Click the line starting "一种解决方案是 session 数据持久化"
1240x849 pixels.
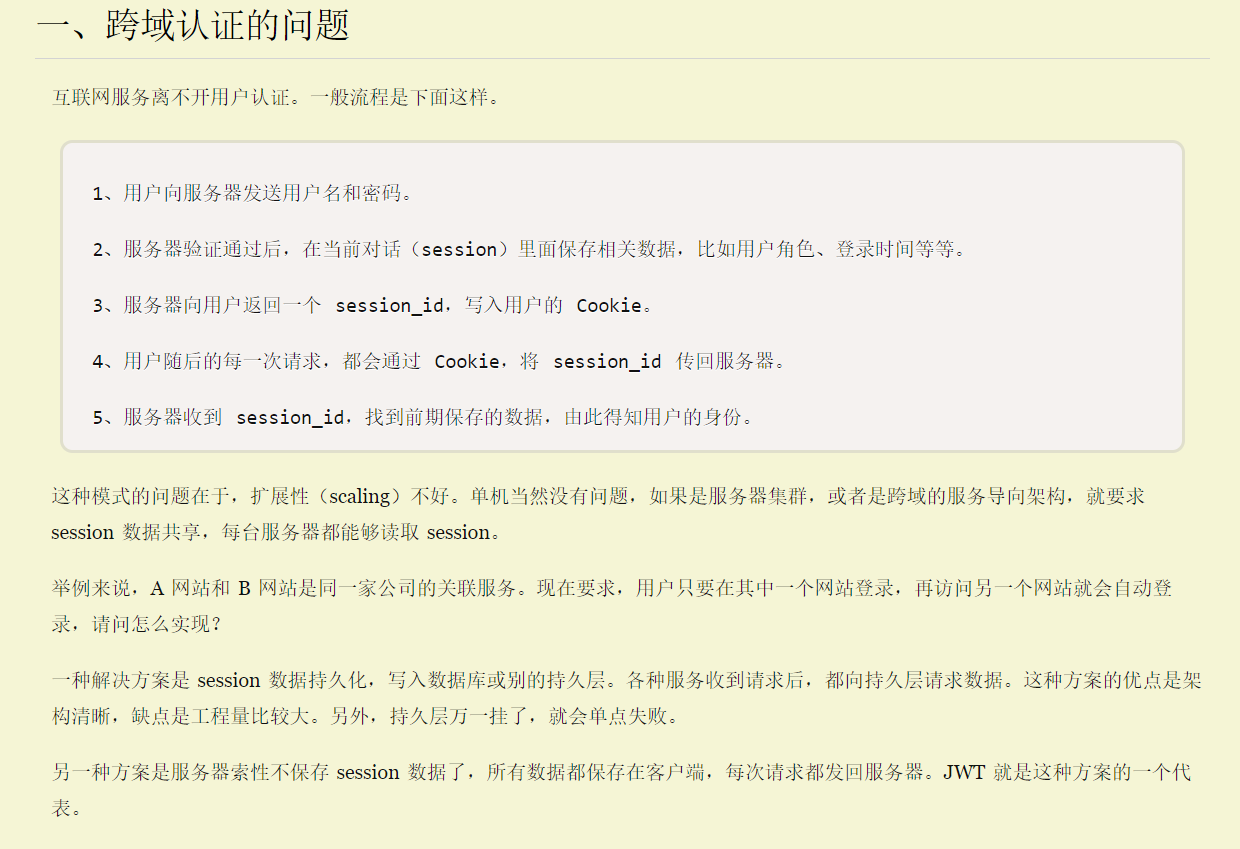click(x=626, y=681)
